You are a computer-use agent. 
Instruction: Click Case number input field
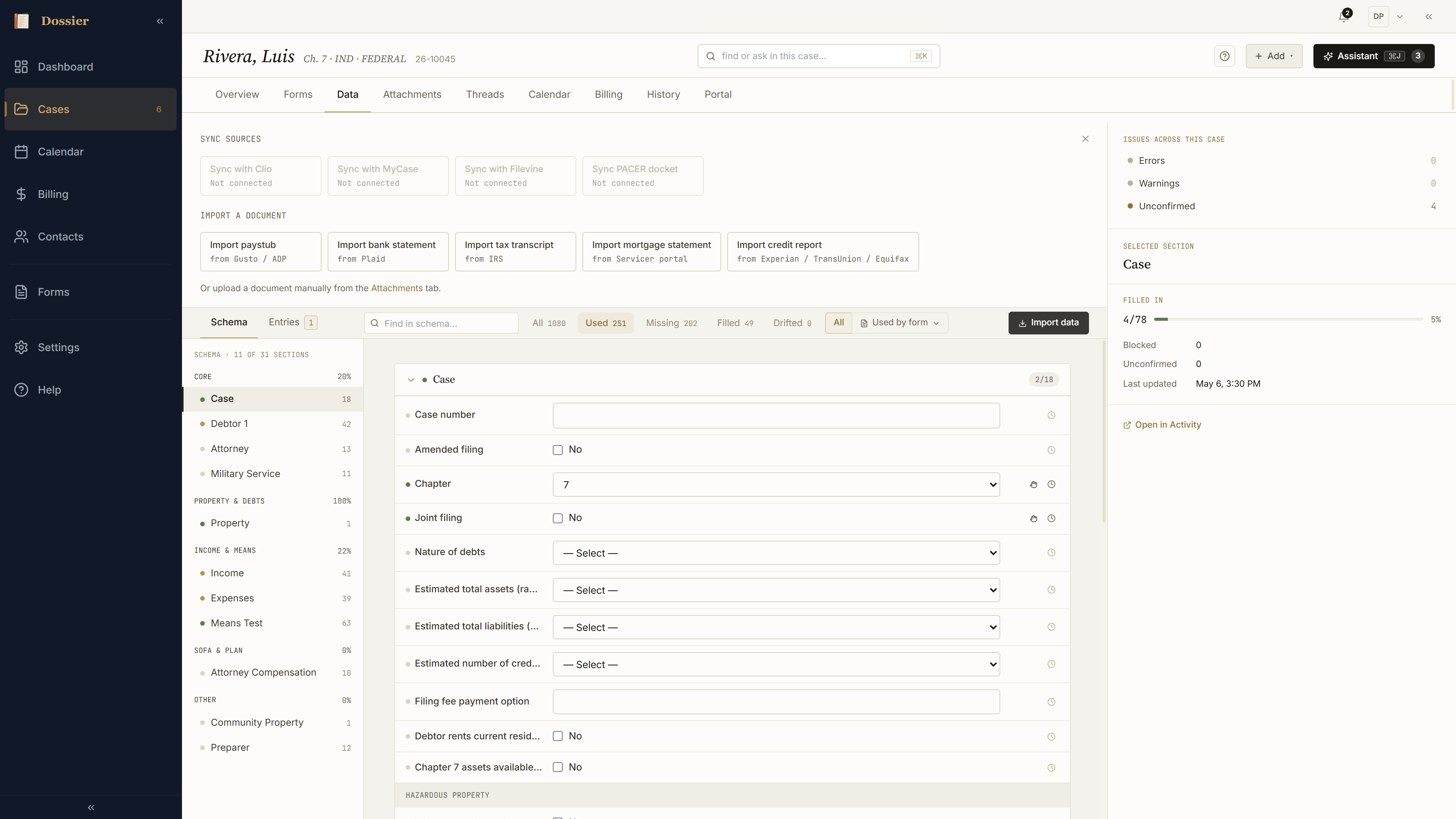point(776,416)
